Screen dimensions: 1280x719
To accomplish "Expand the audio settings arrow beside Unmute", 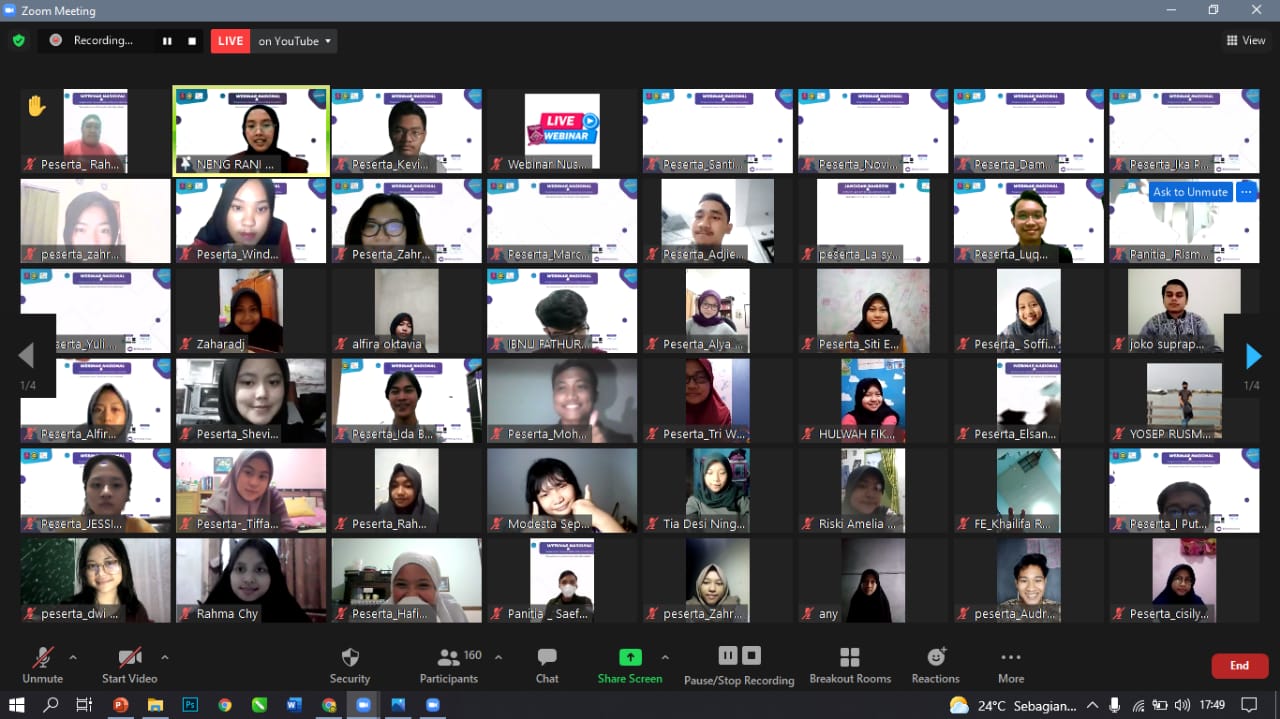I will click(x=73, y=657).
